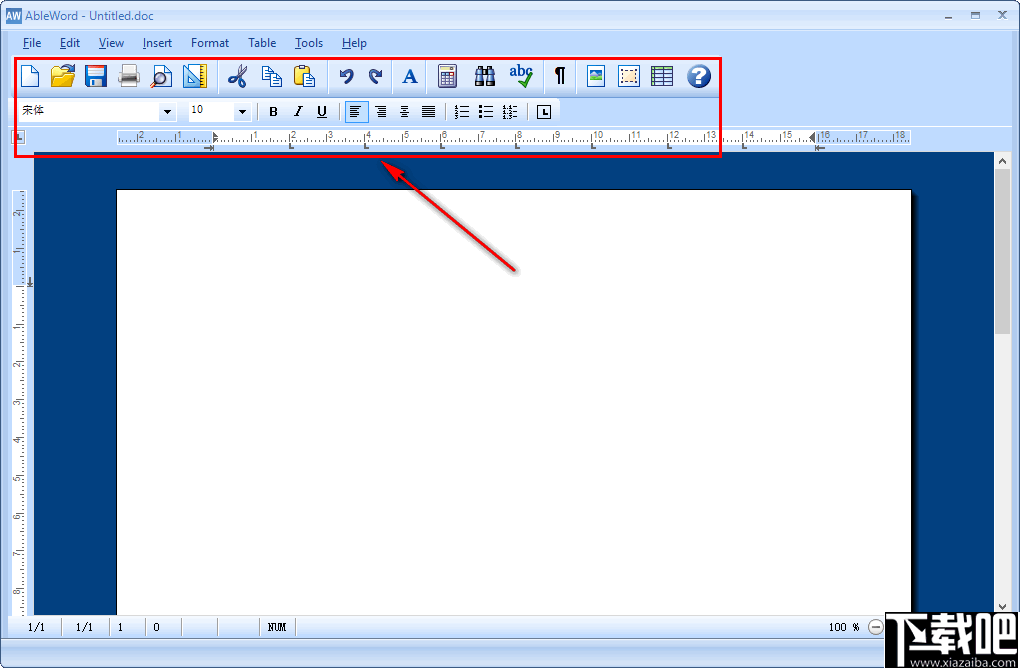Open the Format menu

(x=209, y=43)
